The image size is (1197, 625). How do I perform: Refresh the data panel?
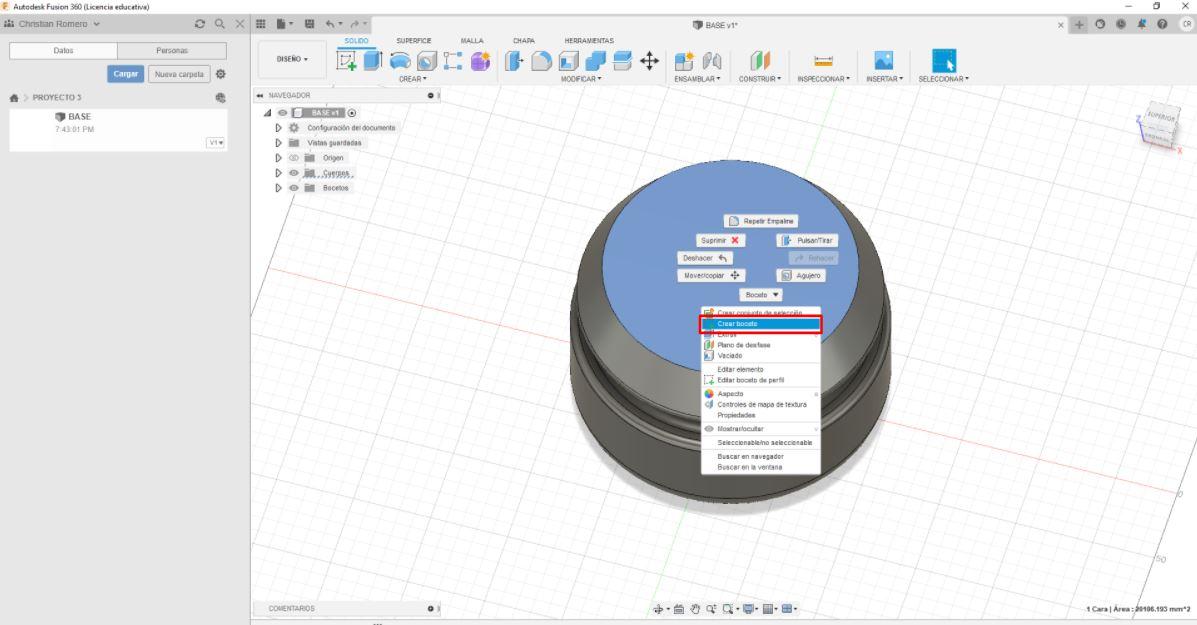(200, 24)
